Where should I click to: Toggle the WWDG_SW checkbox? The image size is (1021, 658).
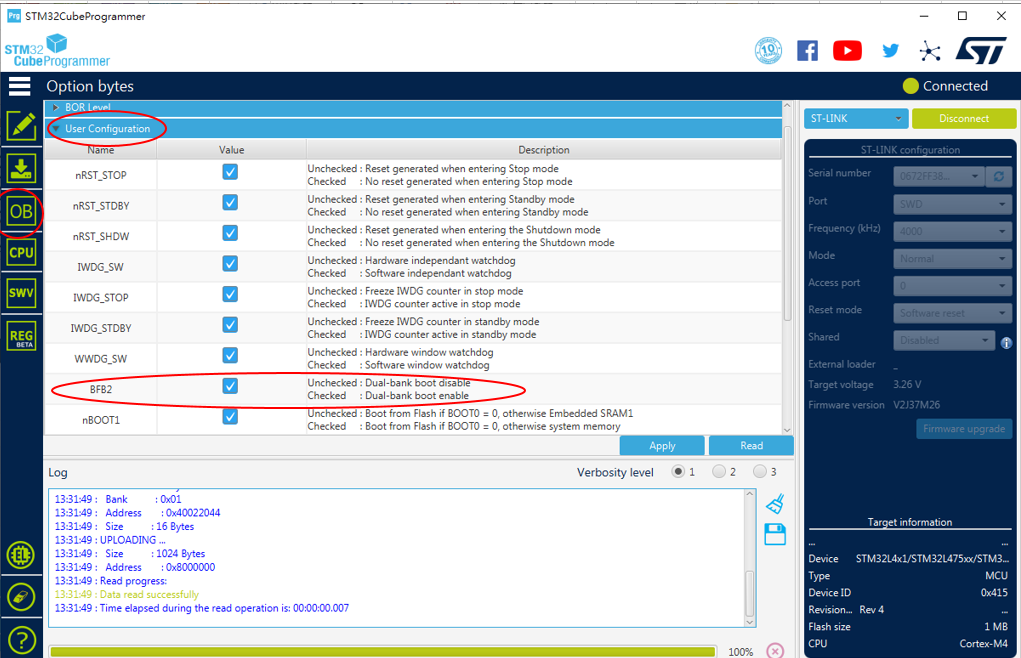click(230, 355)
